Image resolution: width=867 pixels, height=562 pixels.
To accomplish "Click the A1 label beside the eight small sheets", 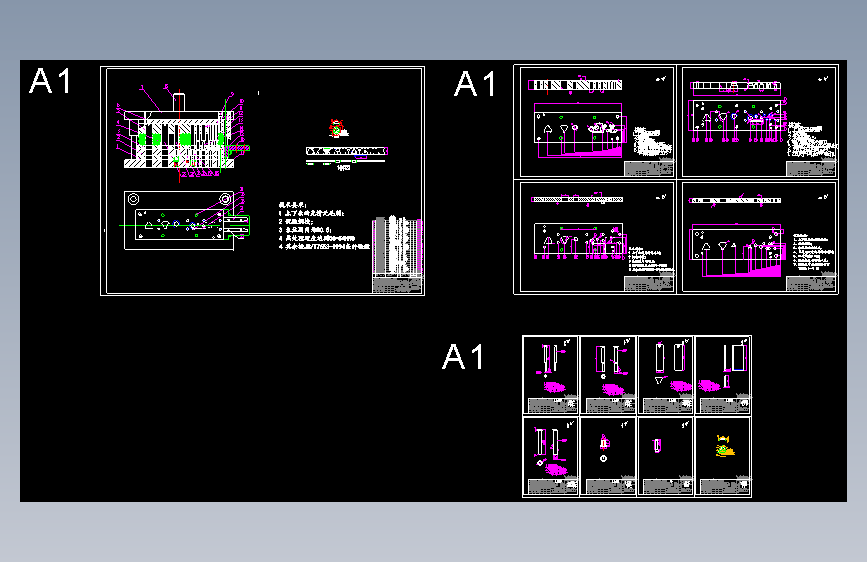I will tap(463, 356).
